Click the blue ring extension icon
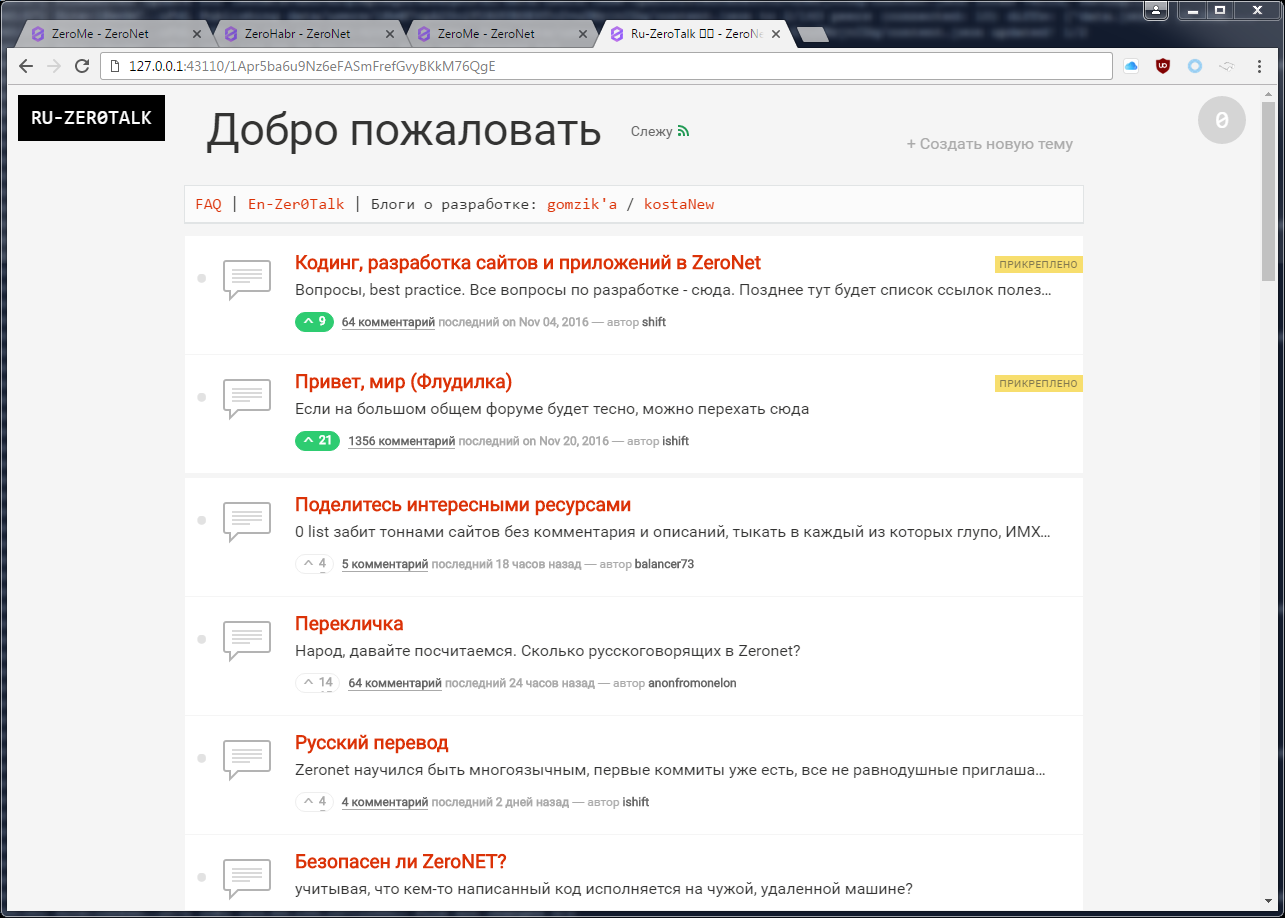Screen dimensions: 1285x918 [1195, 66]
